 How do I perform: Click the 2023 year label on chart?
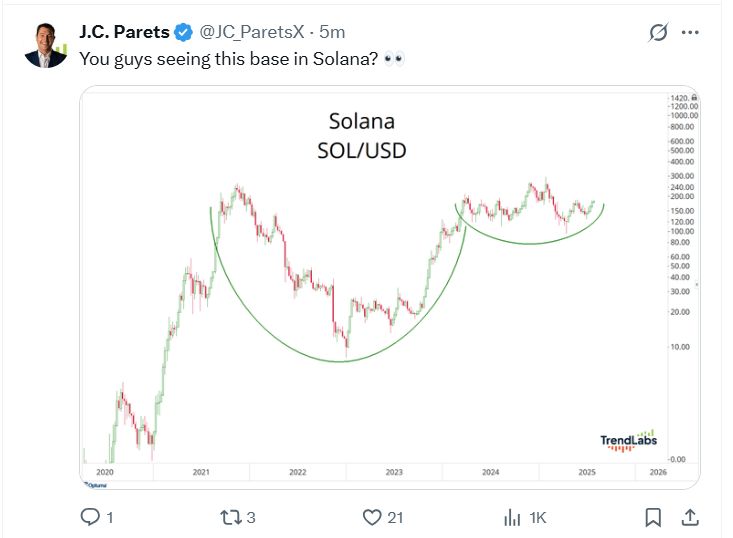394,471
